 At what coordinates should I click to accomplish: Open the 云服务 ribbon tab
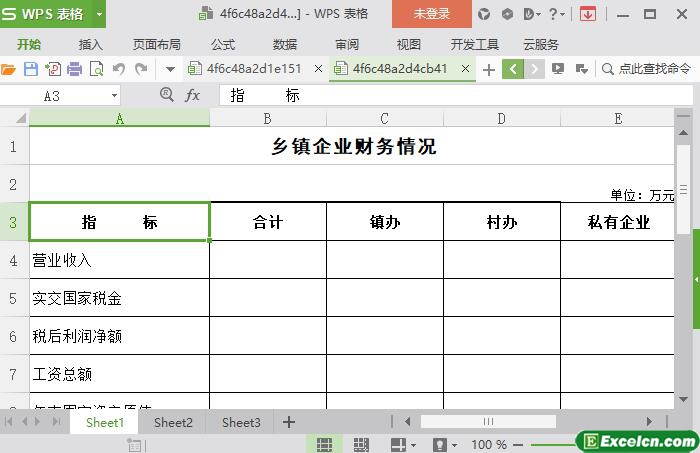541,45
